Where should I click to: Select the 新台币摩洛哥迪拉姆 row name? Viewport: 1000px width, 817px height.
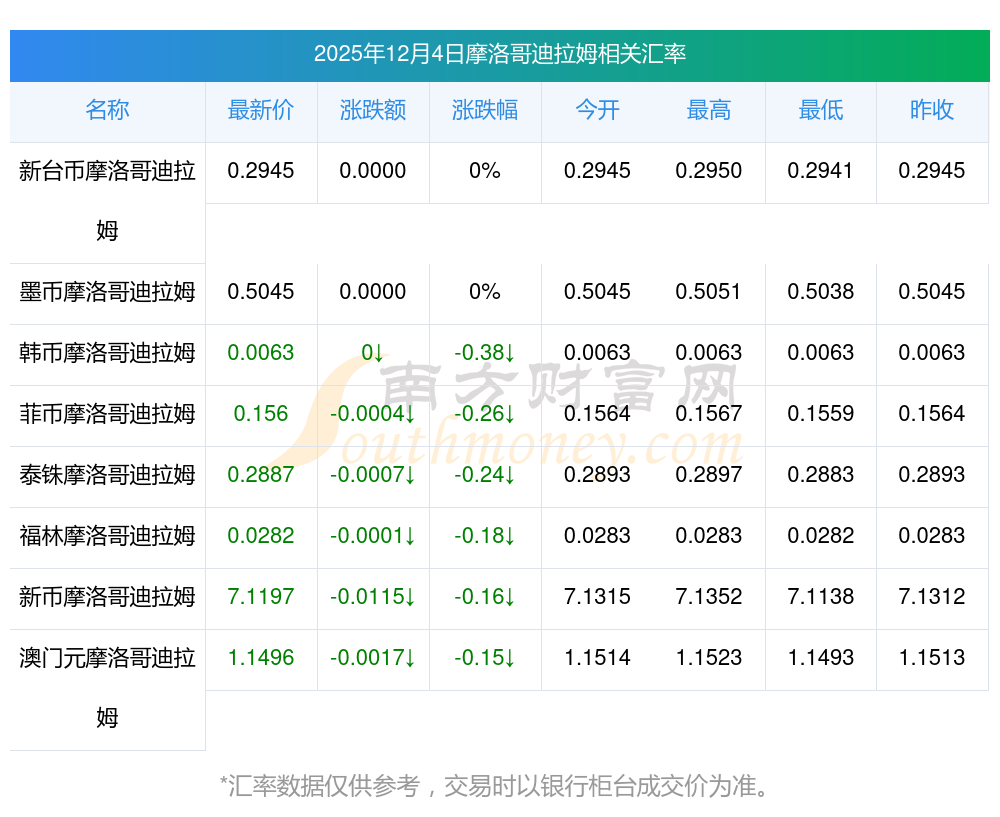coord(107,200)
